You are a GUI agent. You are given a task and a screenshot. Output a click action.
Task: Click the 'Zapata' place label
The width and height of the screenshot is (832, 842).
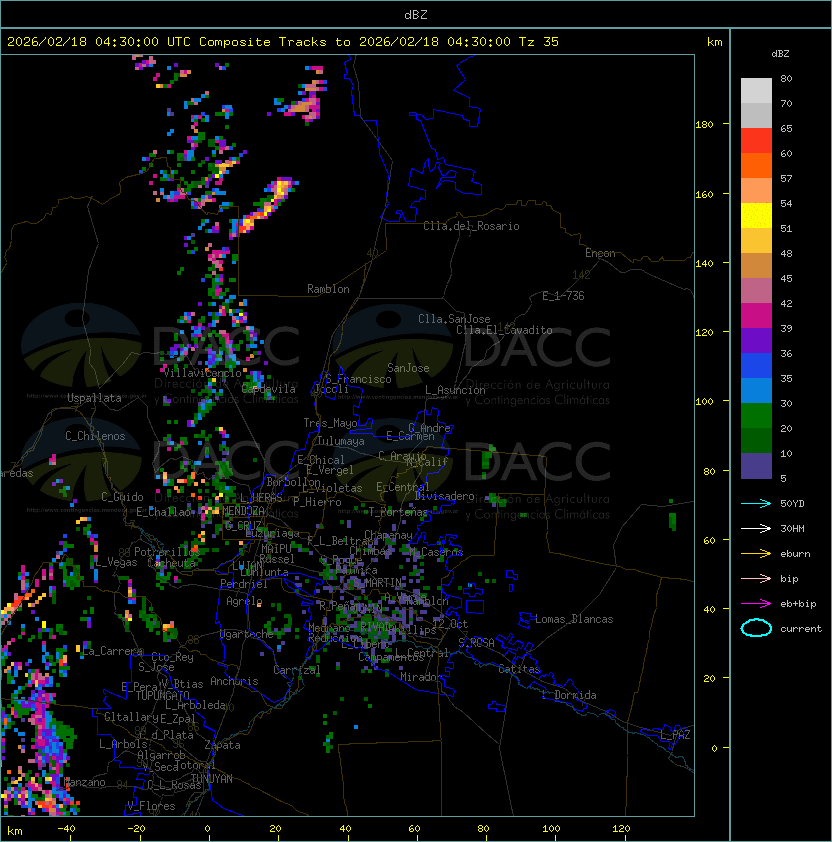click(x=222, y=745)
